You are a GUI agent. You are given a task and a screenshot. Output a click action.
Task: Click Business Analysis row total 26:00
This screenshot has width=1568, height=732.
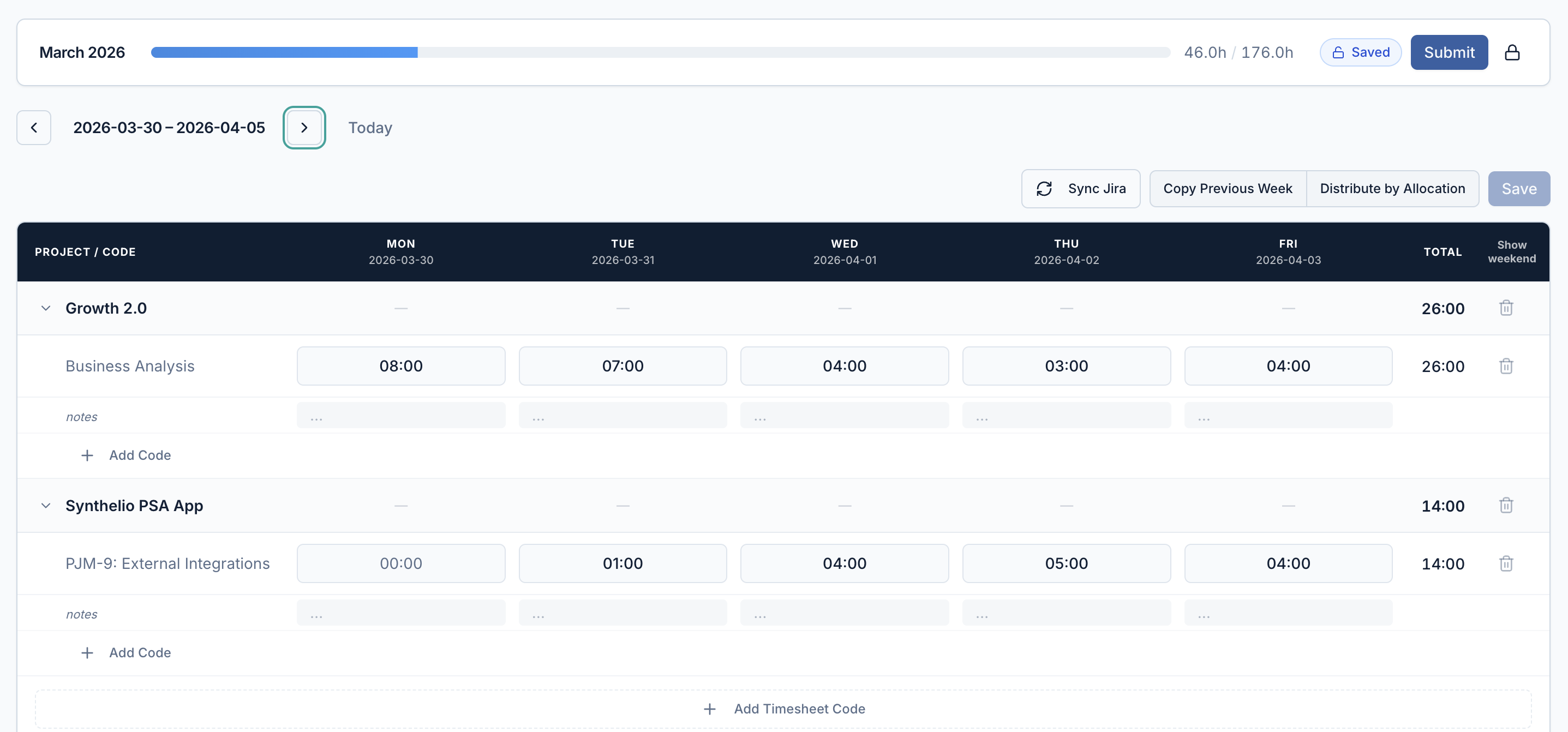tap(1442, 367)
